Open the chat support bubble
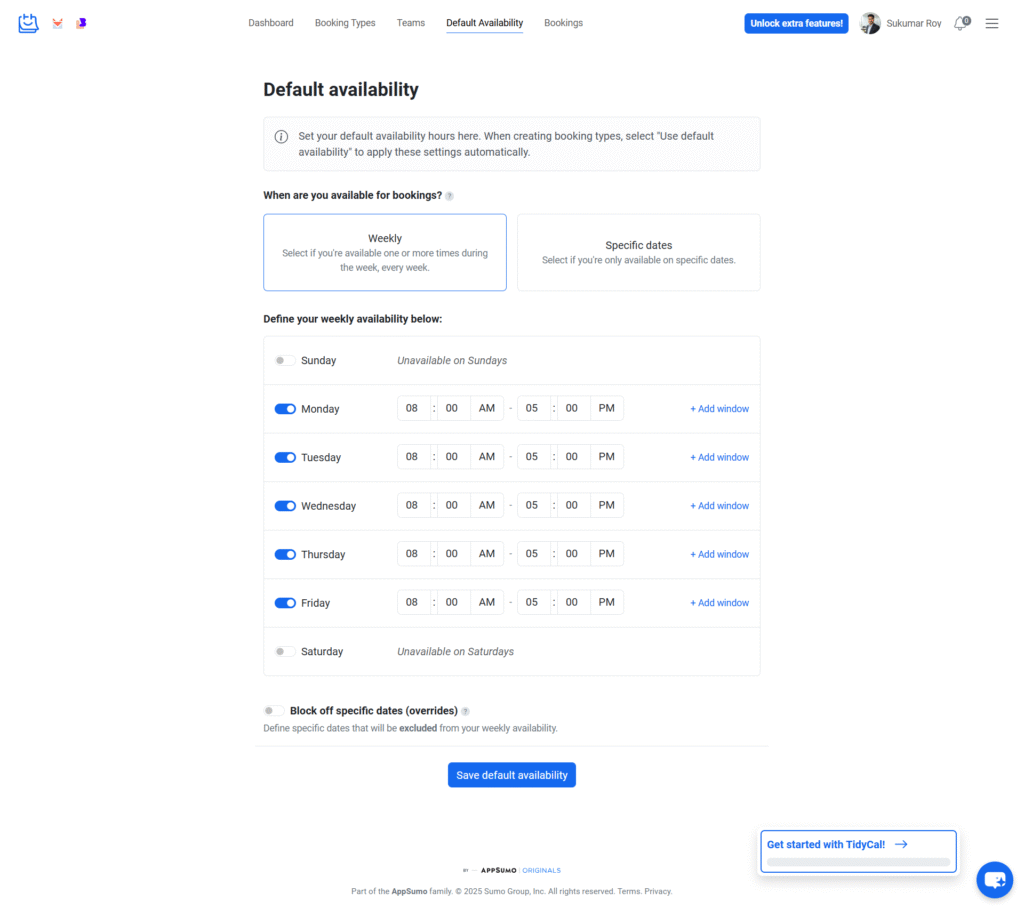The height and width of the screenshot is (909, 1024). tap(994, 880)
